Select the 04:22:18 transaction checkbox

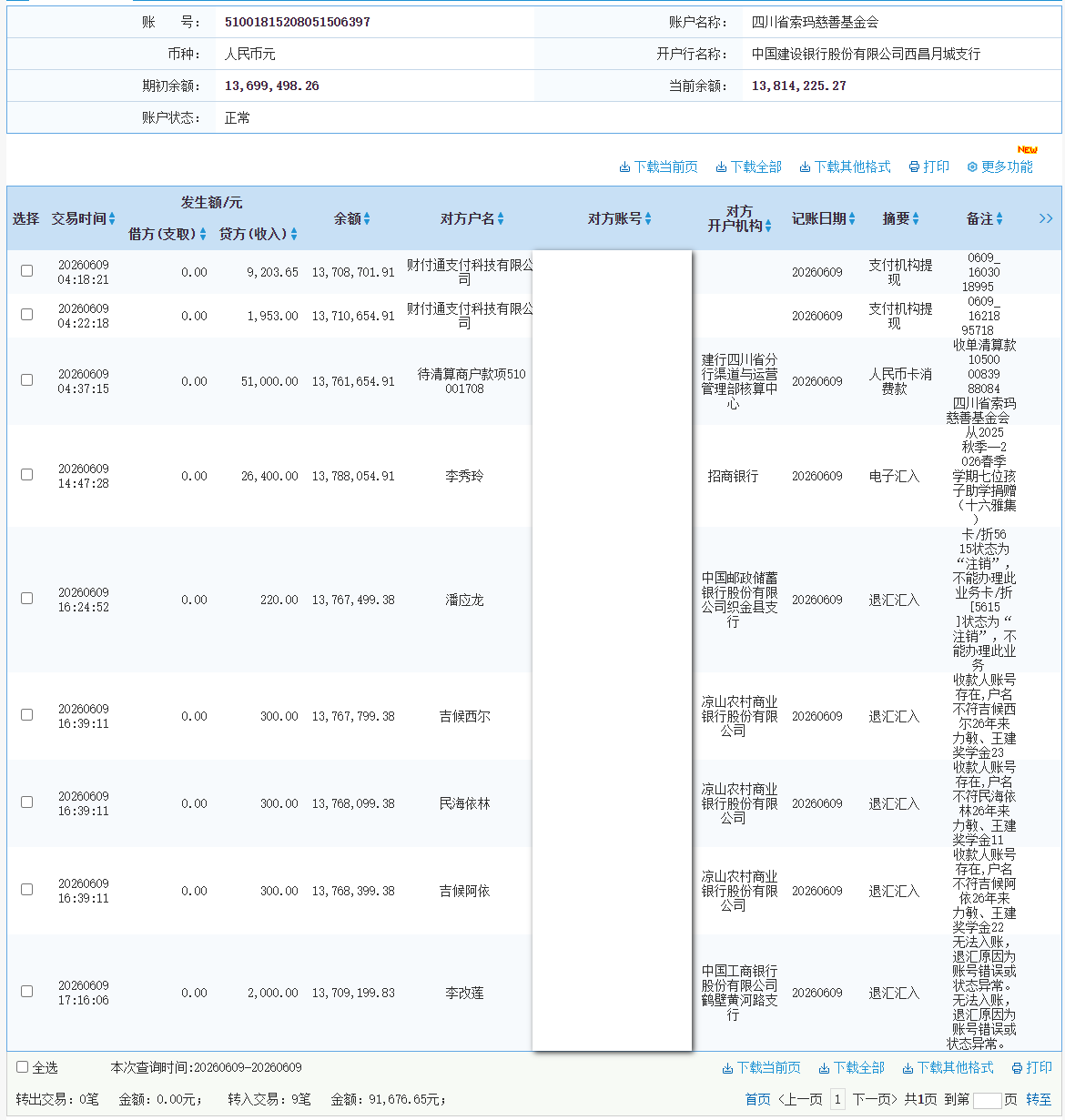point(26,314)
